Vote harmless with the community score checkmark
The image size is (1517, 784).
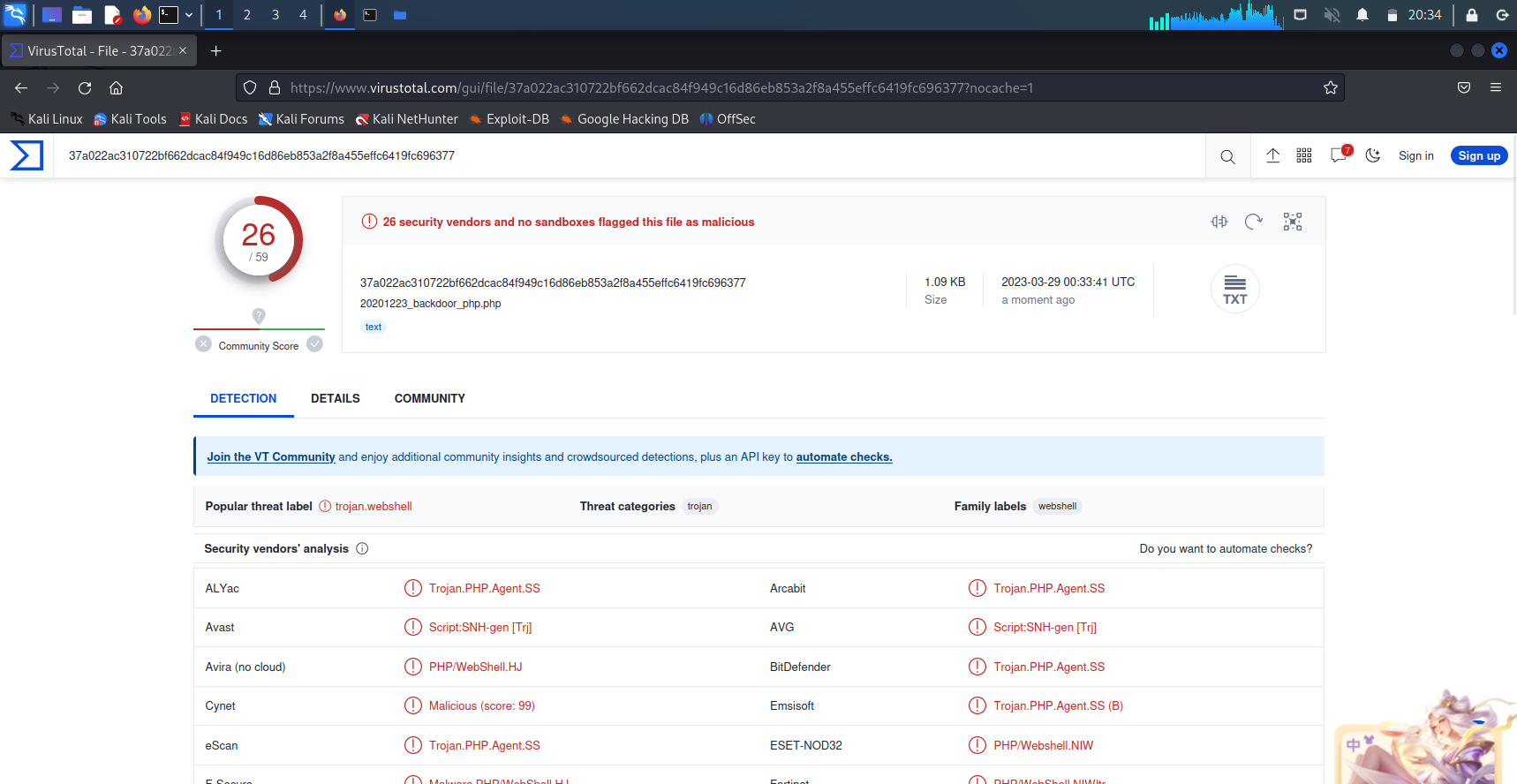314,344
